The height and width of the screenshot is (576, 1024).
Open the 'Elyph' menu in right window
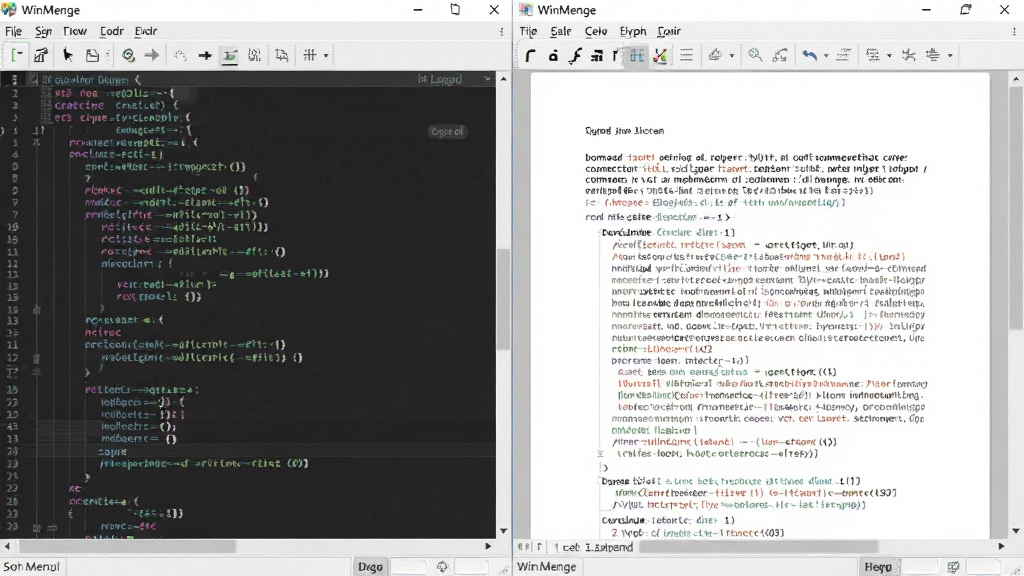(633, 31)
